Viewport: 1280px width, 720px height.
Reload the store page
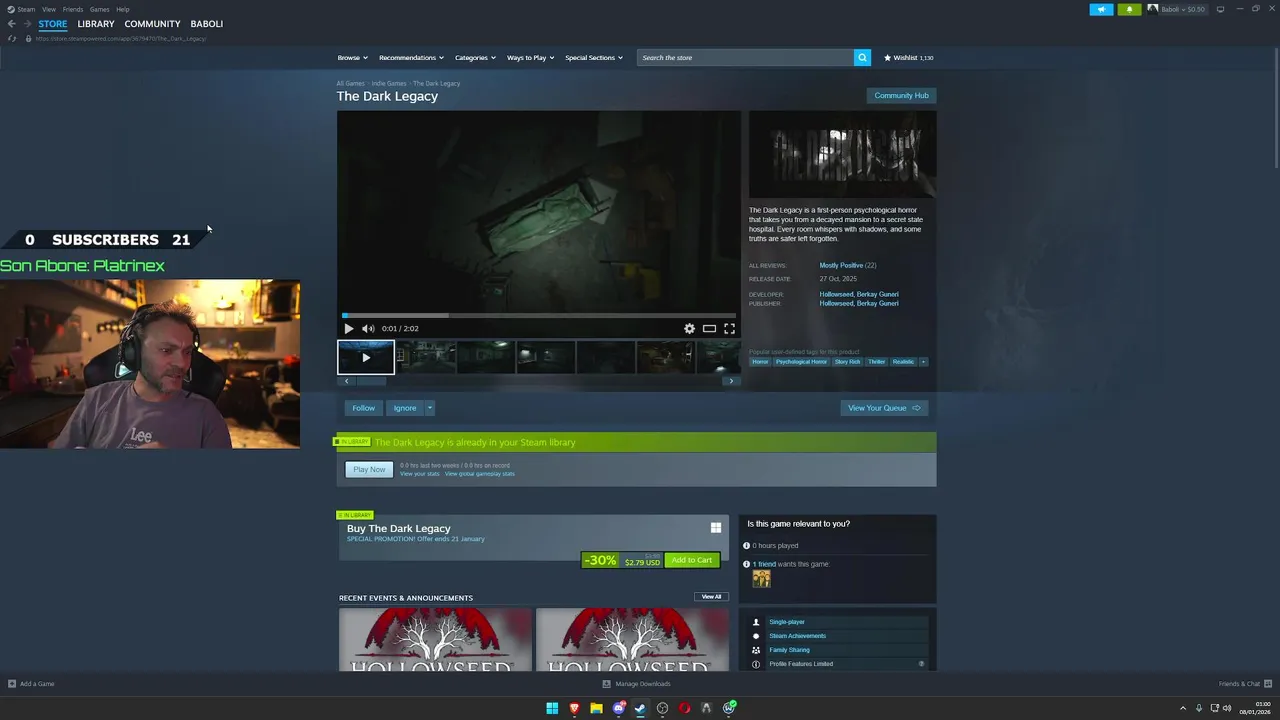(12, 38)
